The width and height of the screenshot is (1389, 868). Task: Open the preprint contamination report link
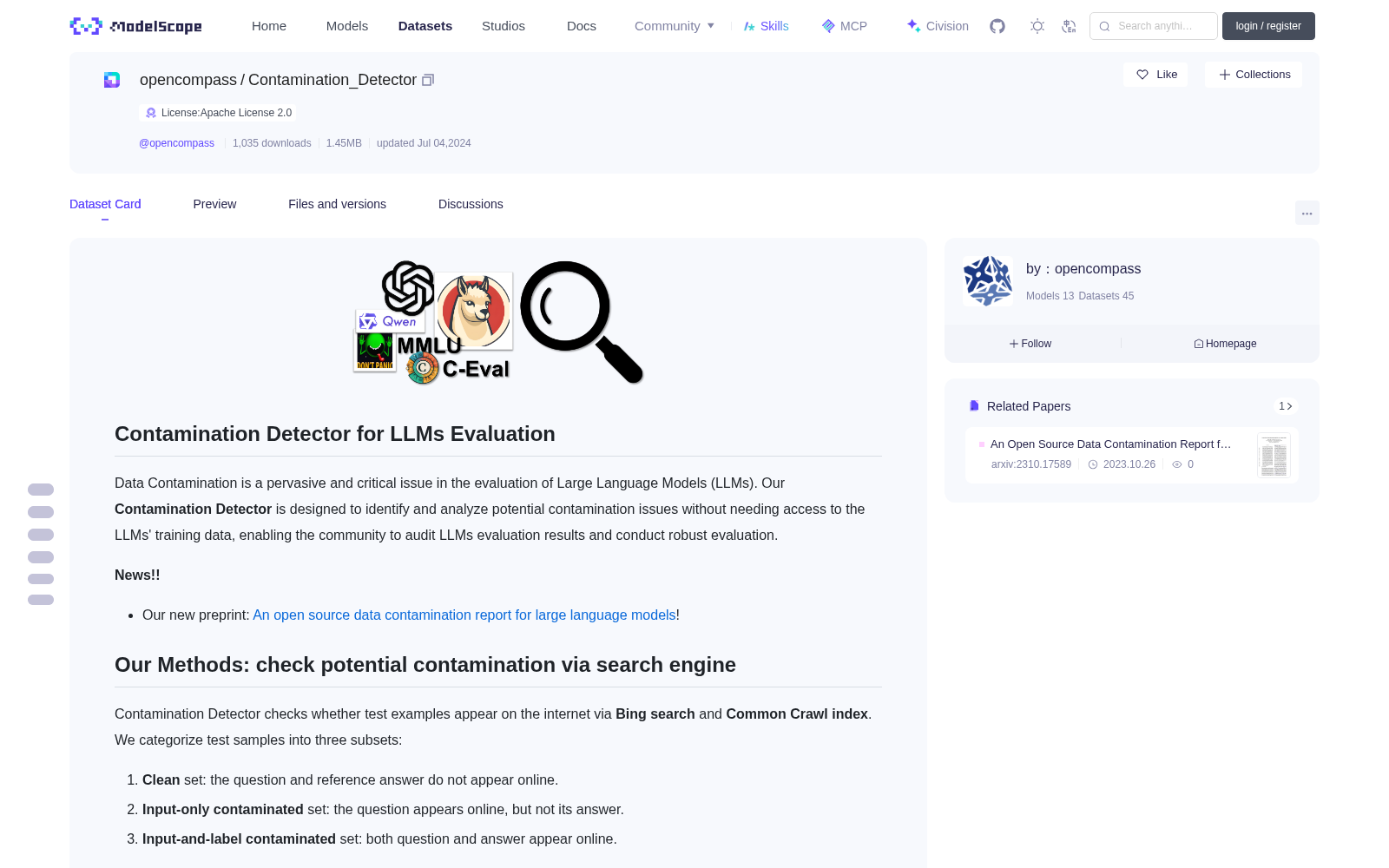[464, 615]
